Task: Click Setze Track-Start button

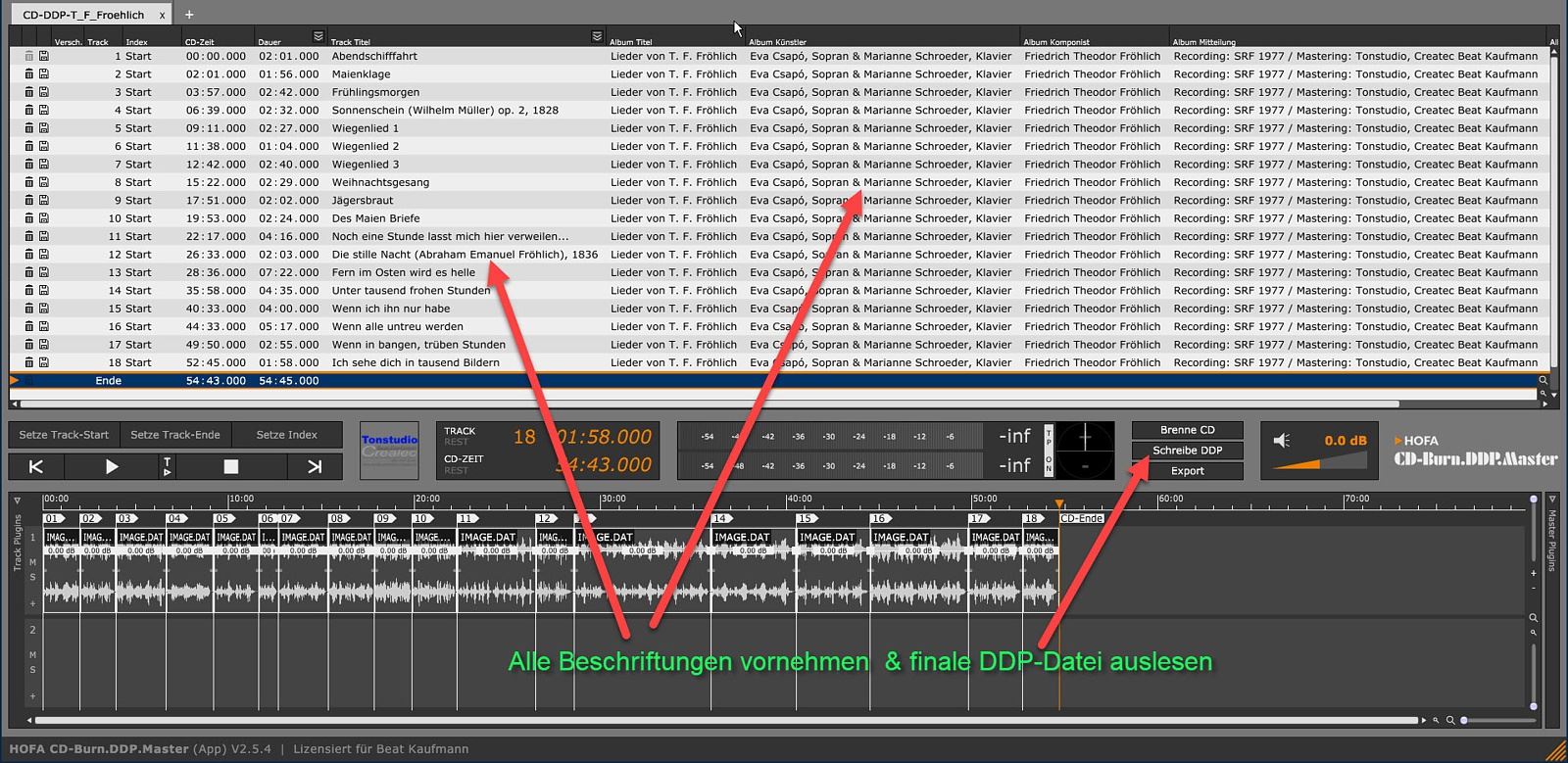Action: pyautogui.click(x=64, y=435)
